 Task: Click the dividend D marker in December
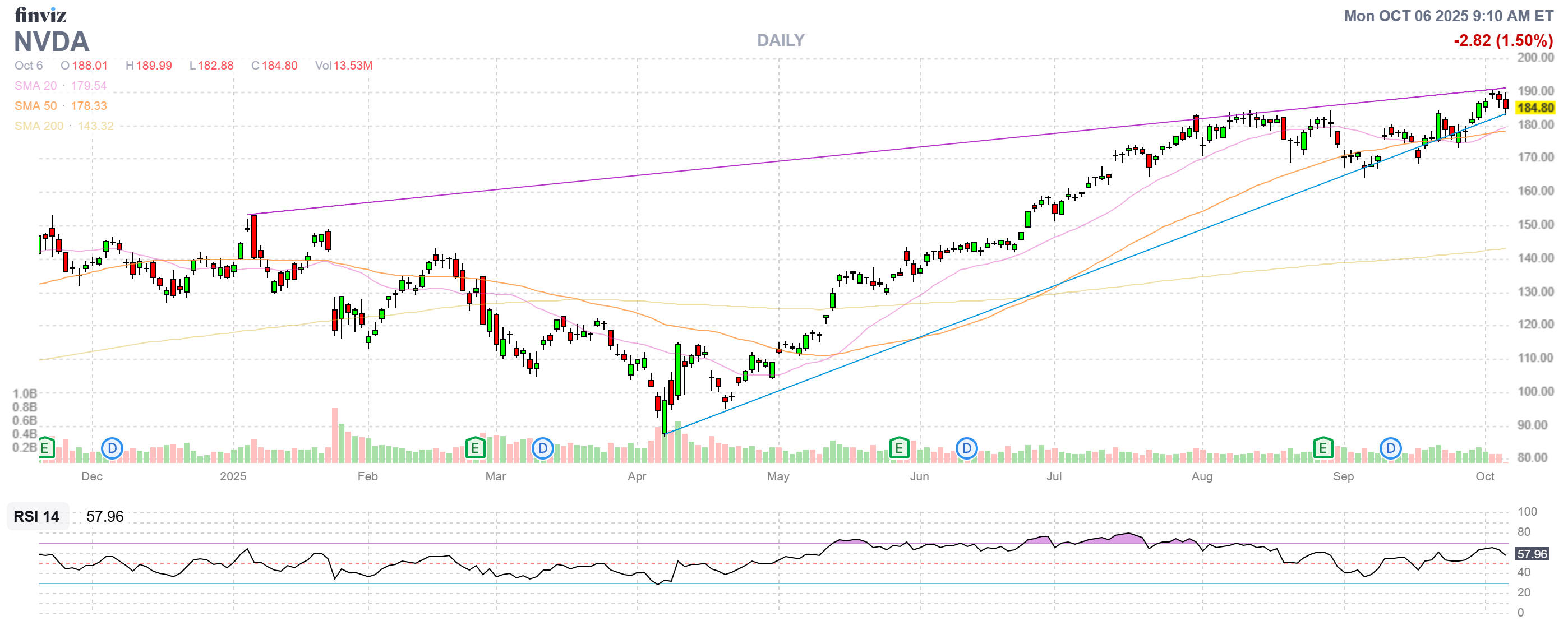112,449
